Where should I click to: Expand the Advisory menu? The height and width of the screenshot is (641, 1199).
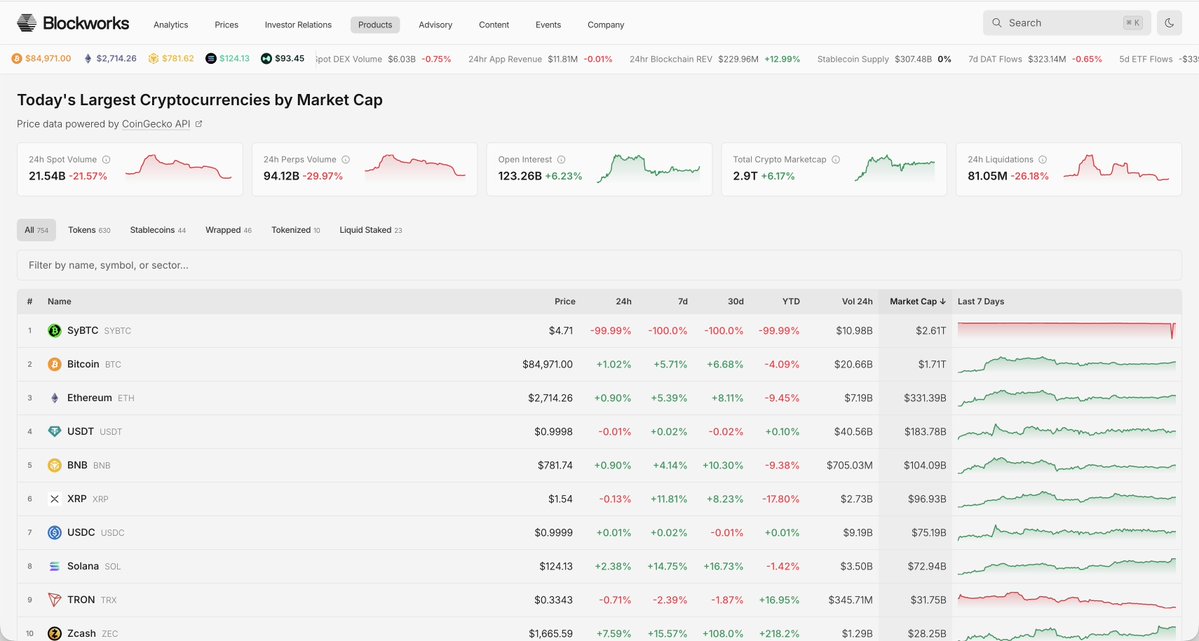point(436,24)
